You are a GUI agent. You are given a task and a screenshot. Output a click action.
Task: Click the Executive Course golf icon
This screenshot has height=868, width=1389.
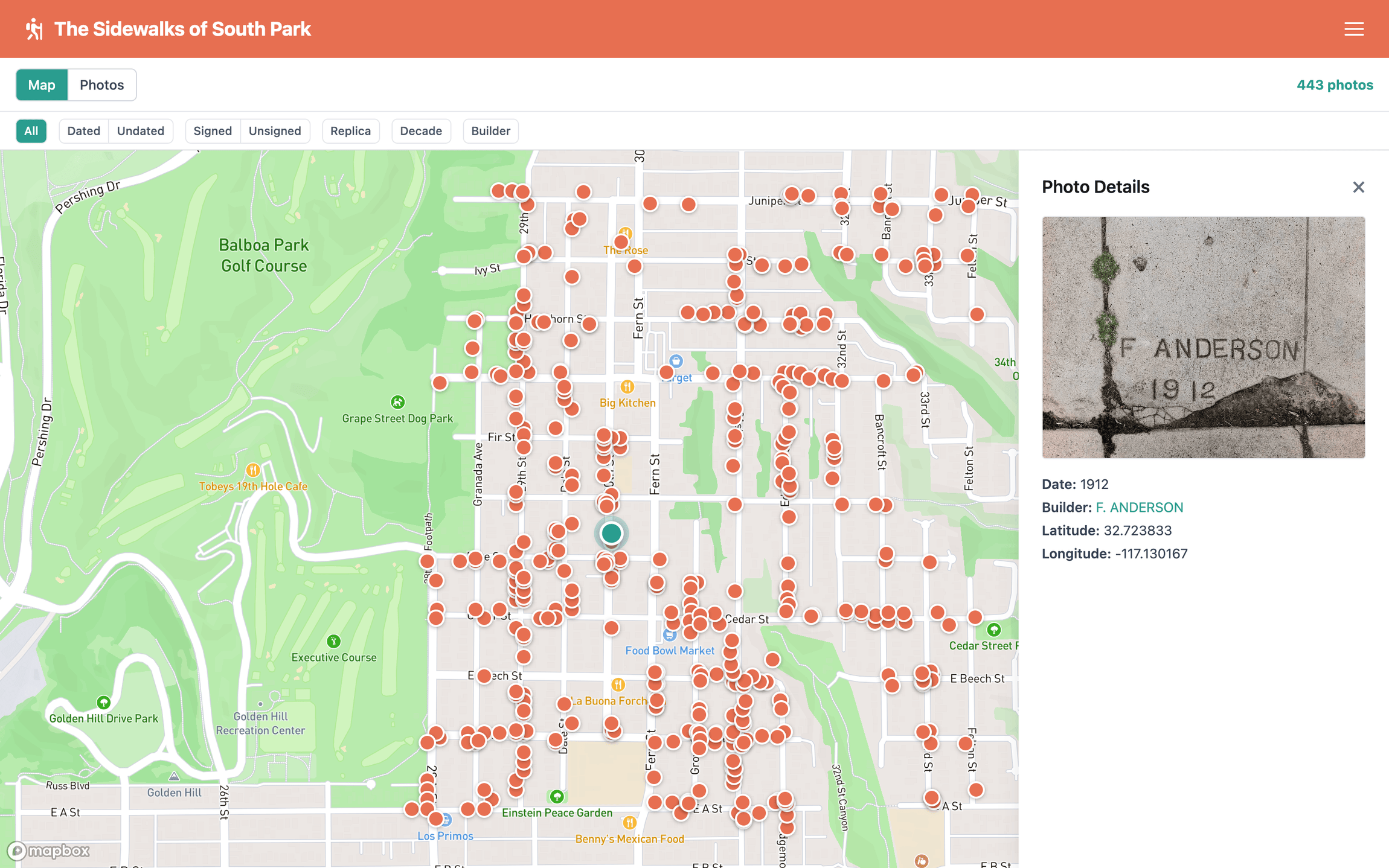click(x=333, y=641)
